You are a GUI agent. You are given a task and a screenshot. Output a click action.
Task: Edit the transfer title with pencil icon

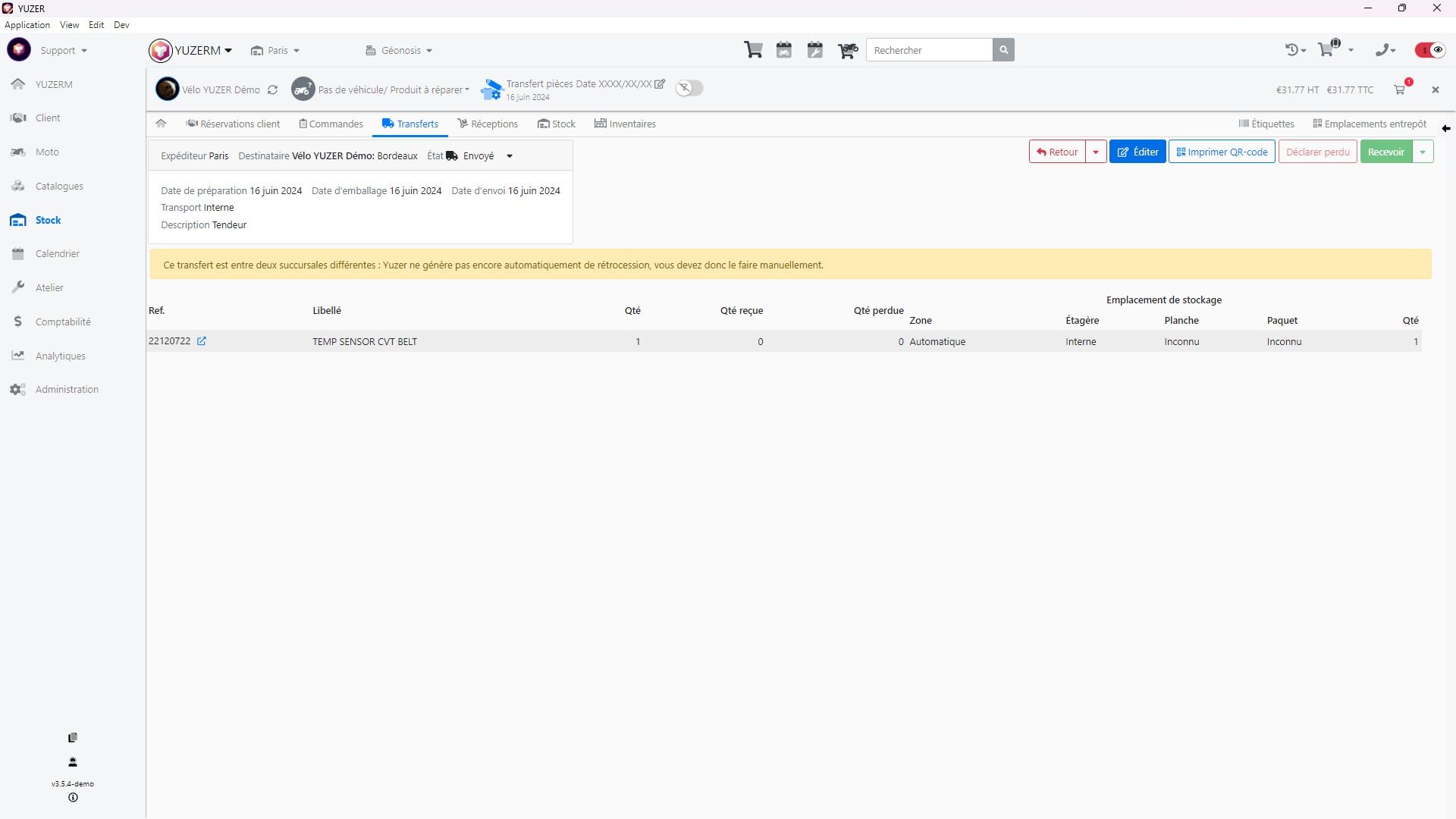coord(660,84)
